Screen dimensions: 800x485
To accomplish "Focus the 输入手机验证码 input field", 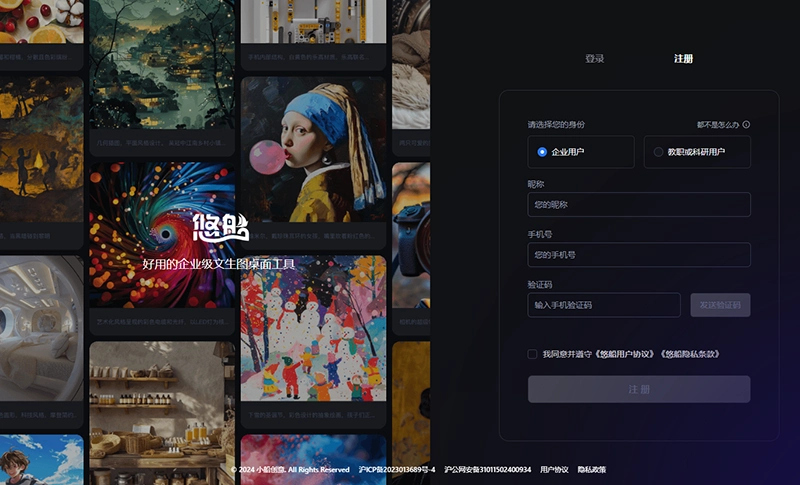I will 604,305.
